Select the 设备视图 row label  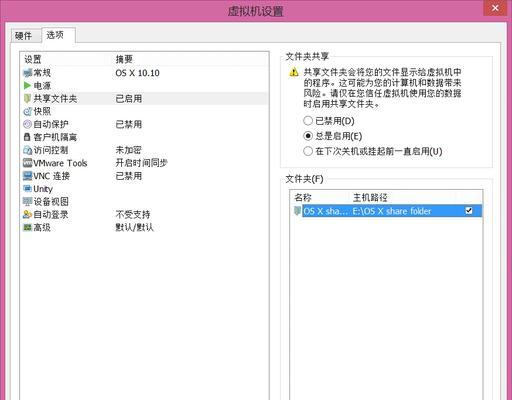(51, 201)
